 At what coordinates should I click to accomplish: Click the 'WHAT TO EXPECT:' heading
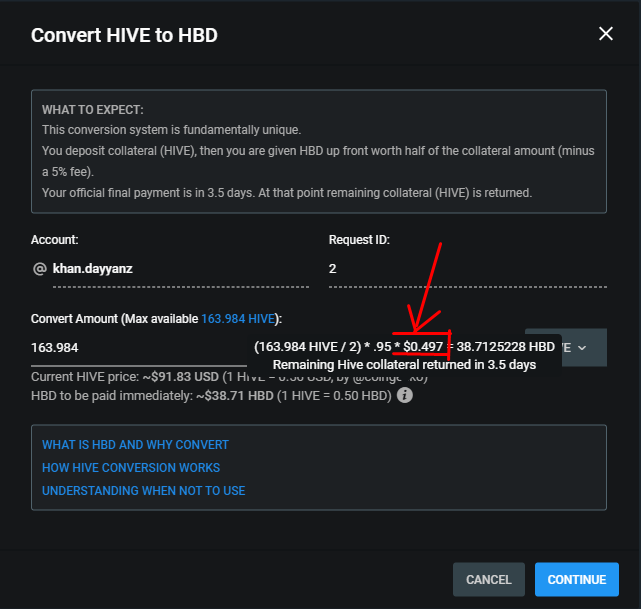(93, 110)
